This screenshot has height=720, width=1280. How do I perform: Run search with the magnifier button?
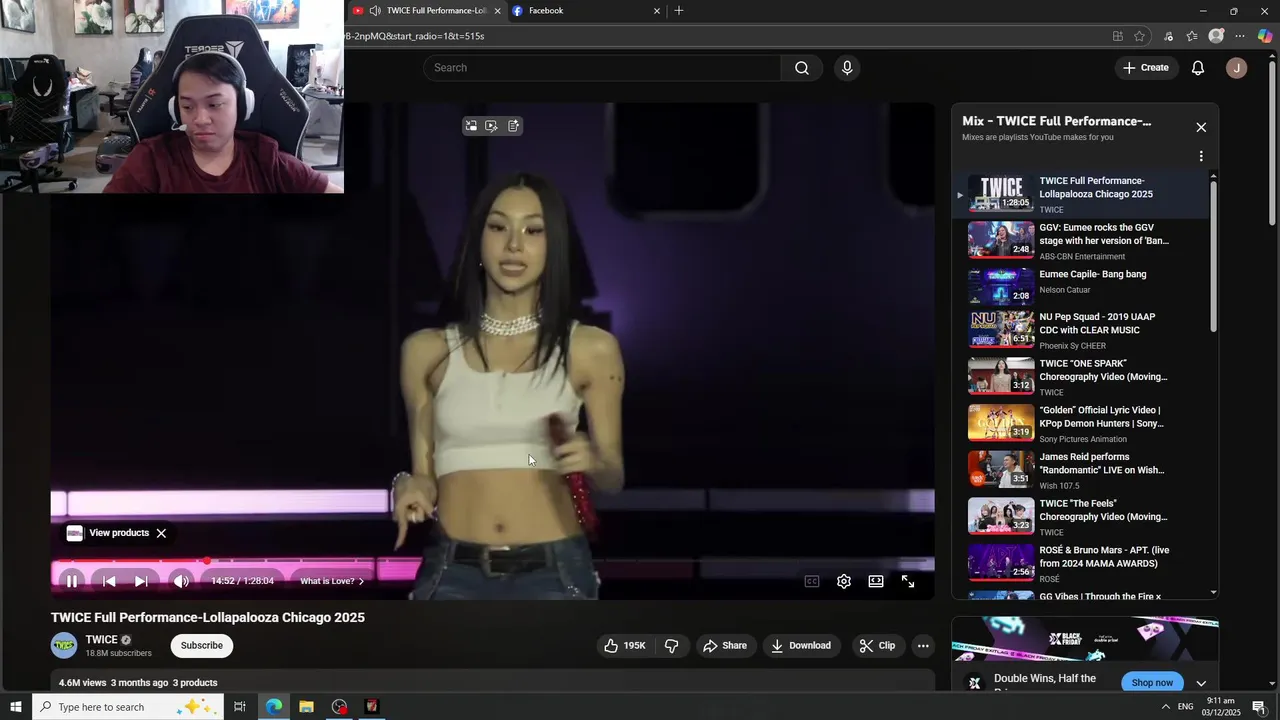[802, 68]
